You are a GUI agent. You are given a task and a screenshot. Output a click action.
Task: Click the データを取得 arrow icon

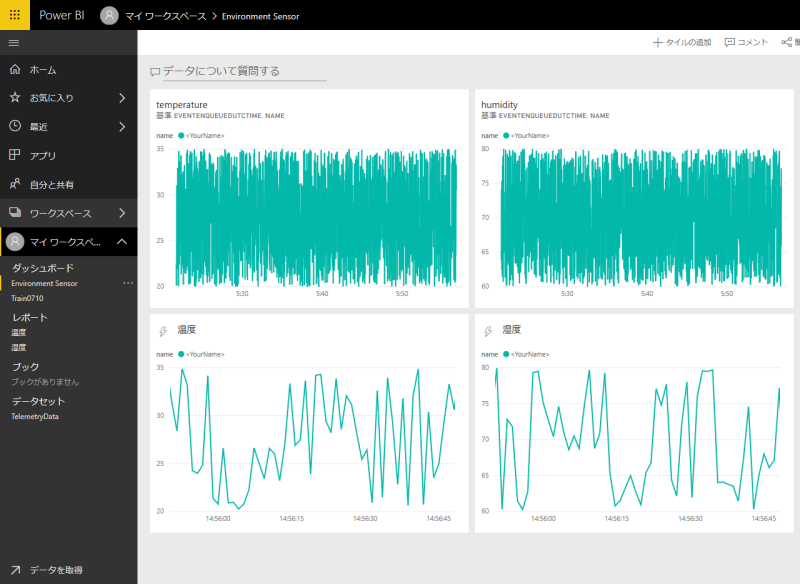(15, 569)
